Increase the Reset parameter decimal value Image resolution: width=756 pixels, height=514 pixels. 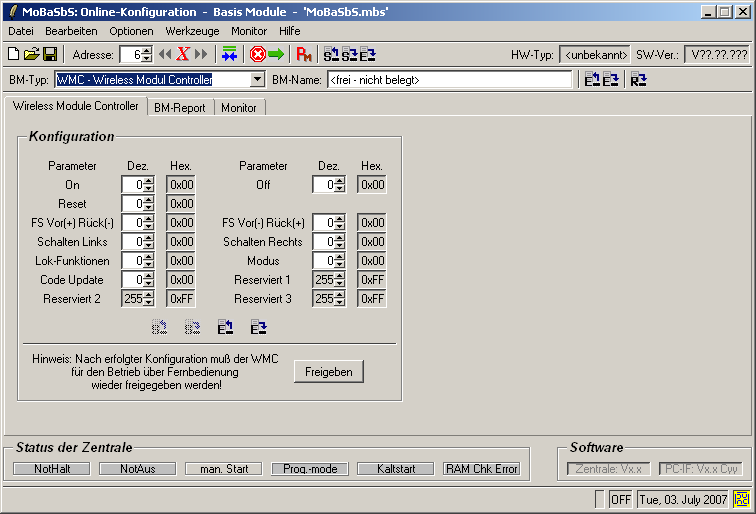pos(149,200)
